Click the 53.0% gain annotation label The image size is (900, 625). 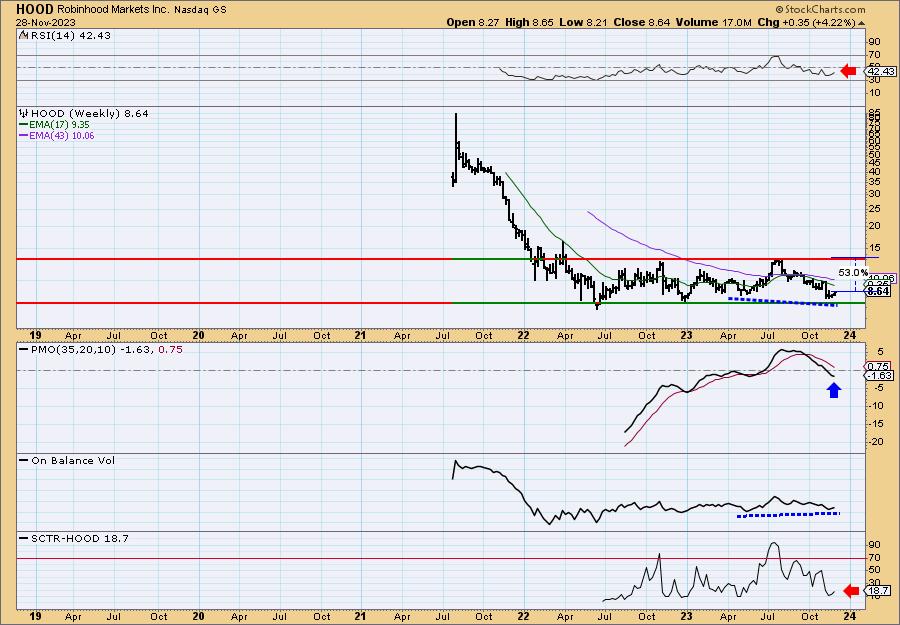[854, 272]
